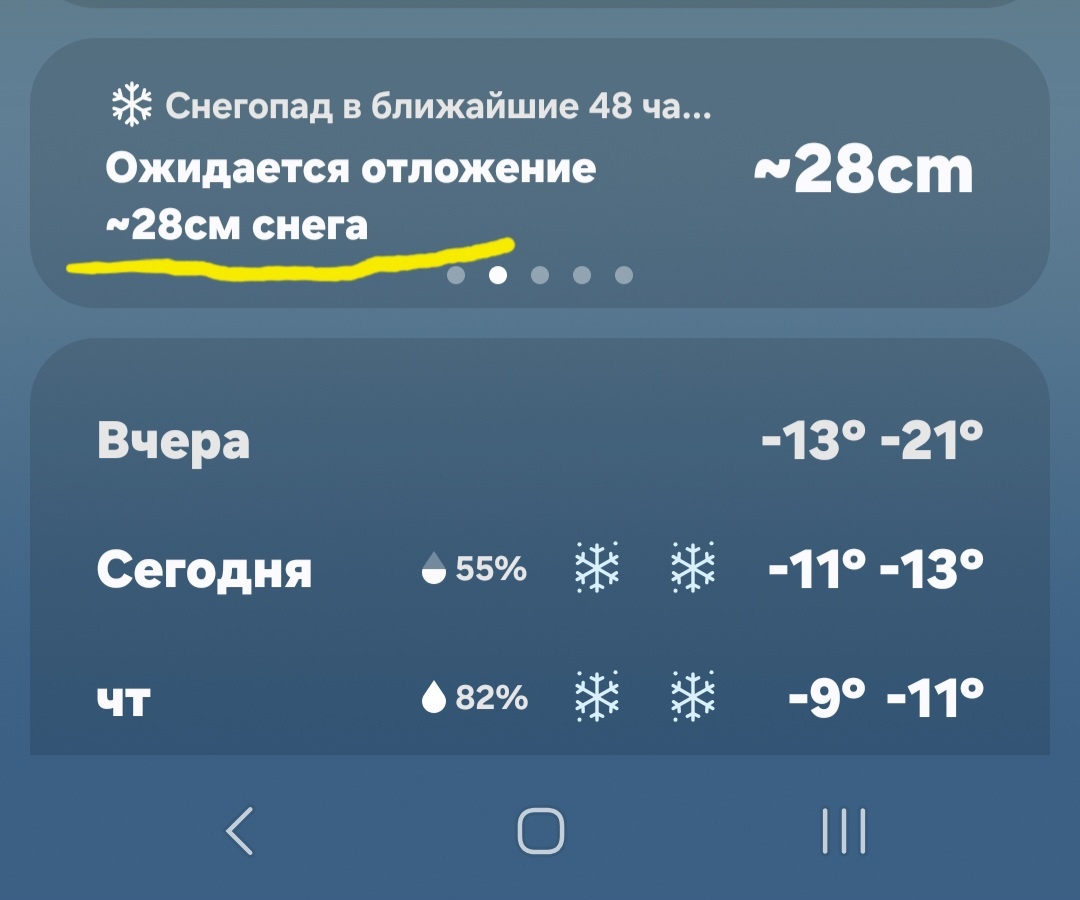
Task: Open the snowfall alert card message
Action: [x=350, y=190]
